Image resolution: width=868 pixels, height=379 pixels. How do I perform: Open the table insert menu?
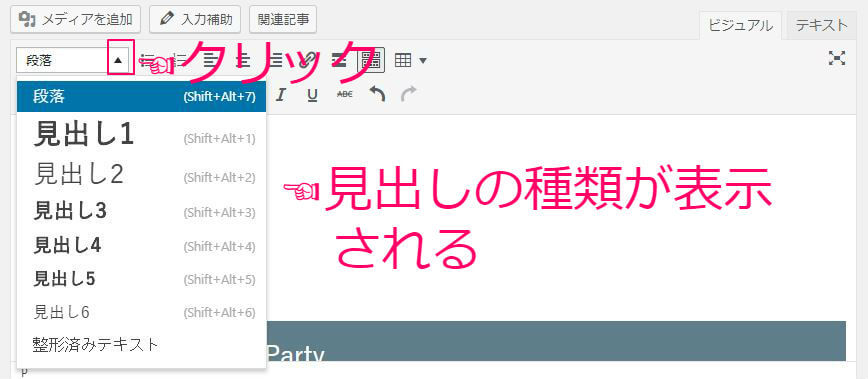pos(410,61)
